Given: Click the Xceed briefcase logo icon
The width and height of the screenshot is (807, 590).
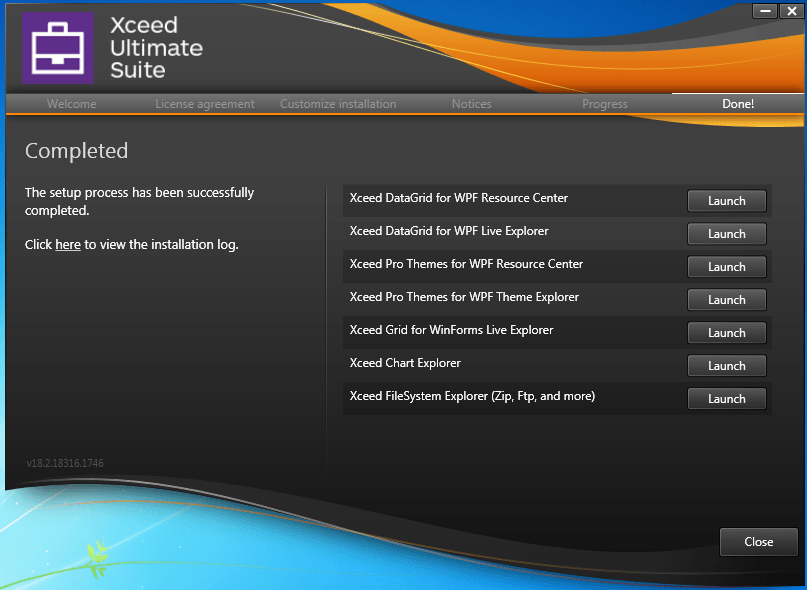Looking at the screenshot, I should (58, 48).
